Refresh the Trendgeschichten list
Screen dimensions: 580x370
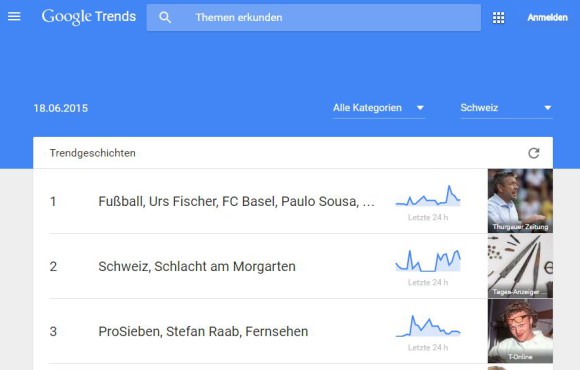click(533, 153)
